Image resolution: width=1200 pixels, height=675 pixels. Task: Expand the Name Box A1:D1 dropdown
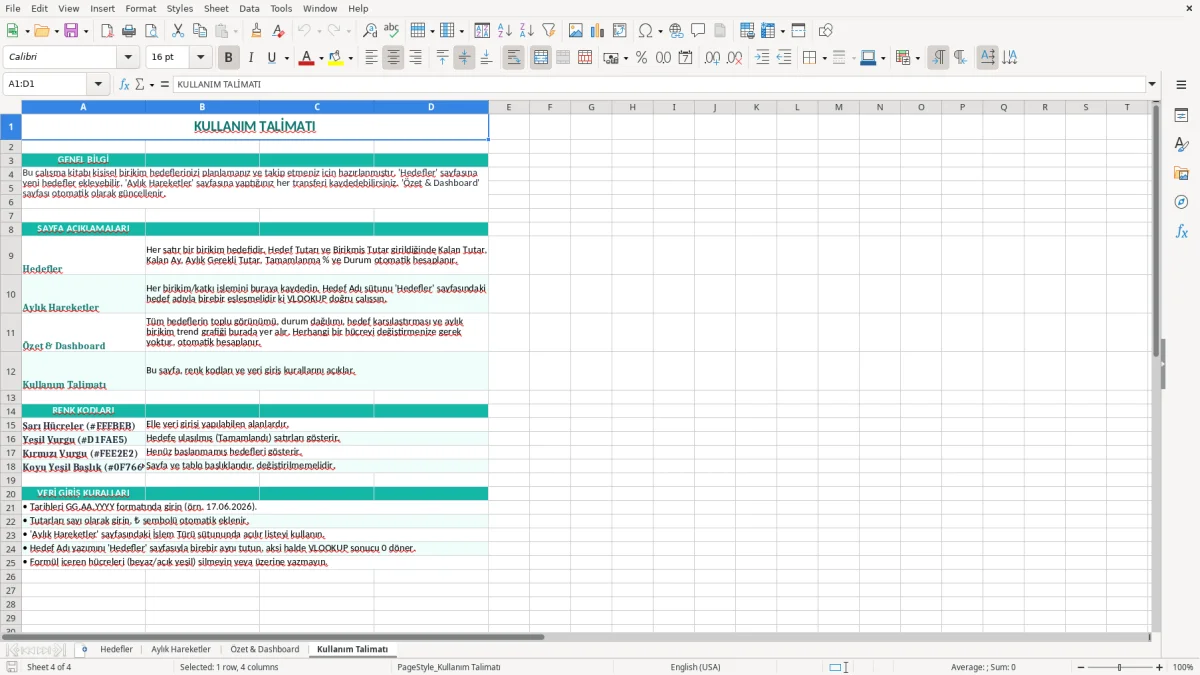pyautogui.click(x=98, y=85)
